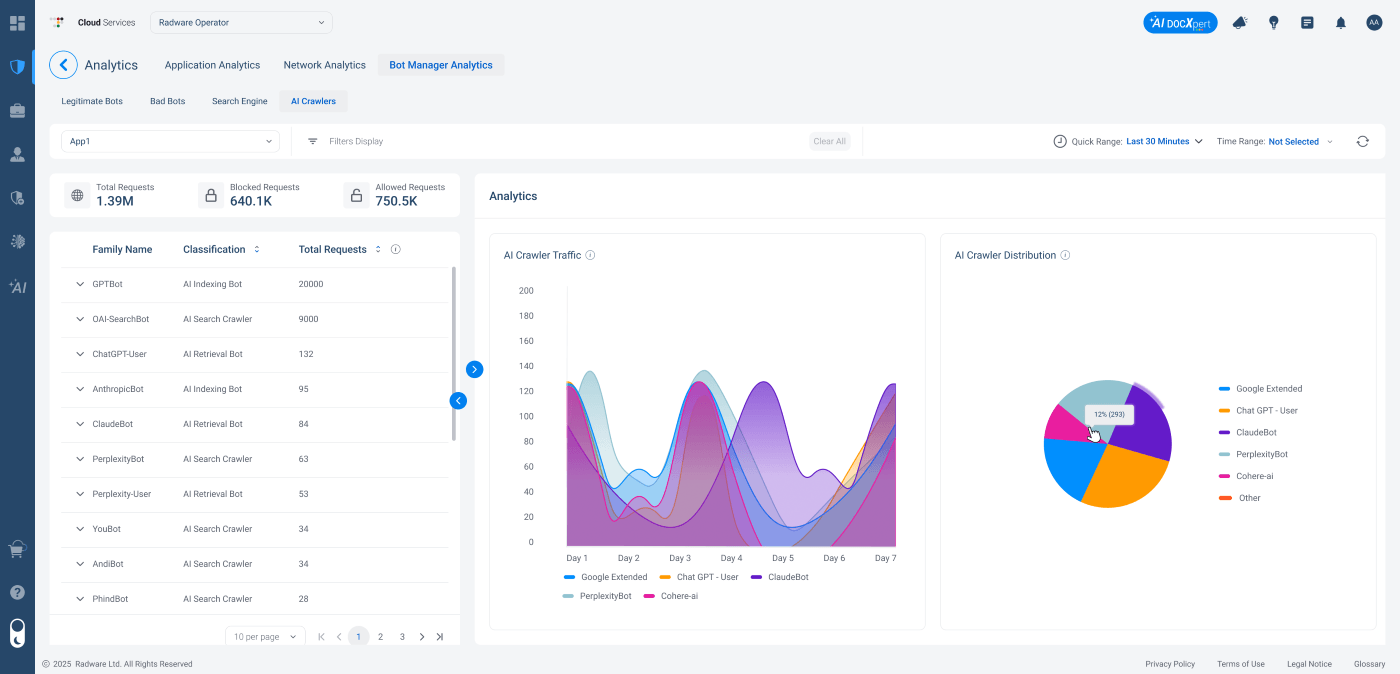
Task: Sort by Total Requests column
Action: [378, 249]
